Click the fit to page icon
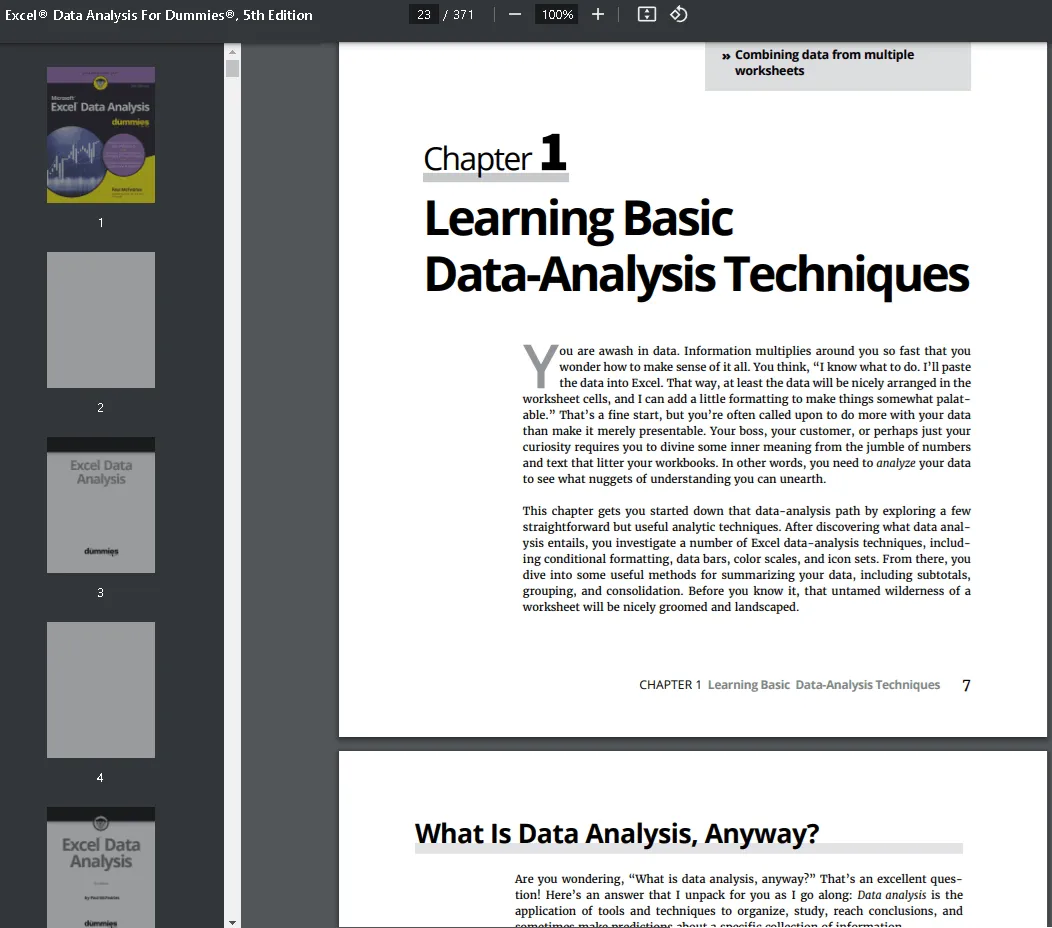1052x928 pixels. tap(647, 15)
